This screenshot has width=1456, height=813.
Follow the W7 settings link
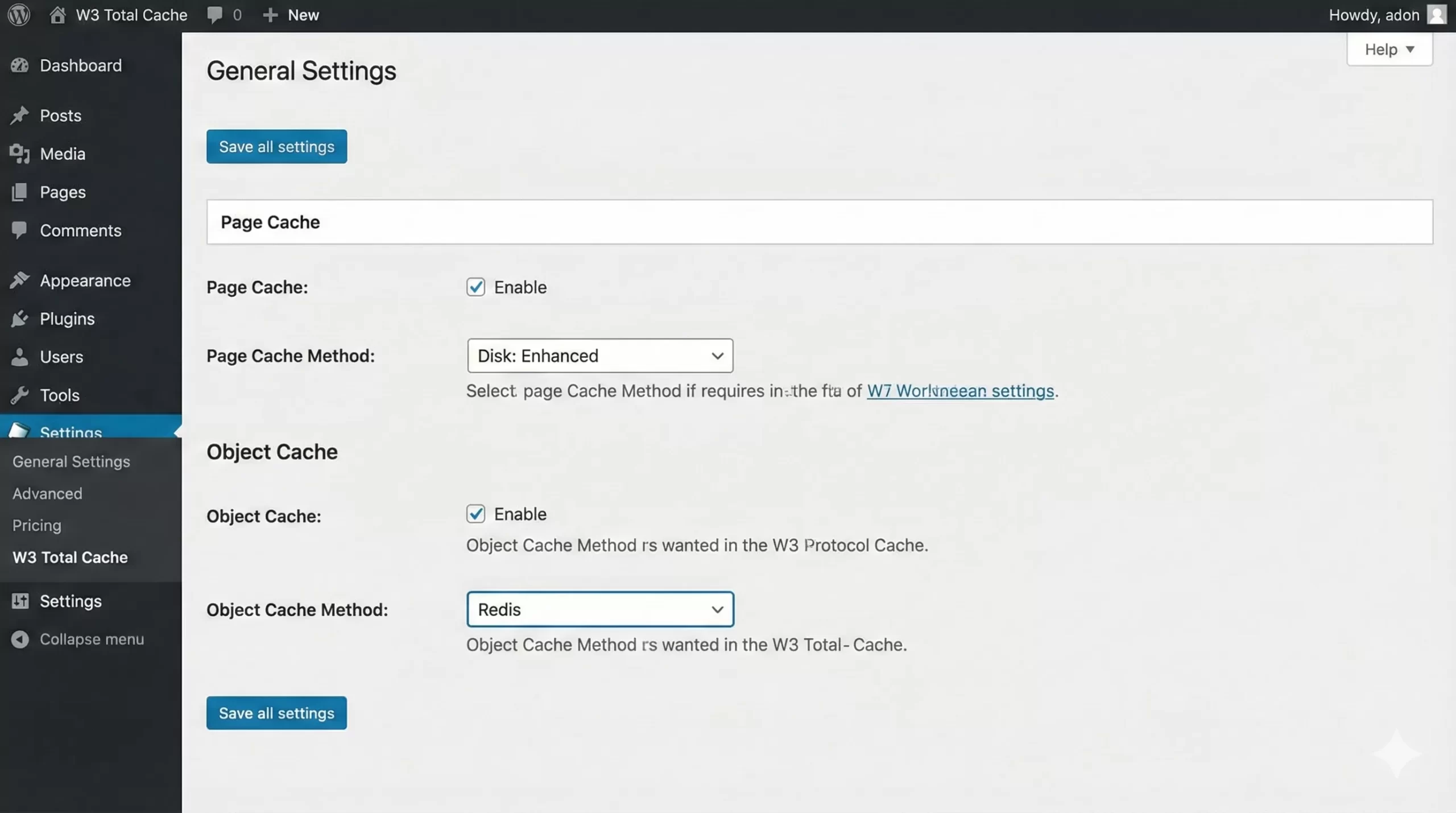(960, 391)
